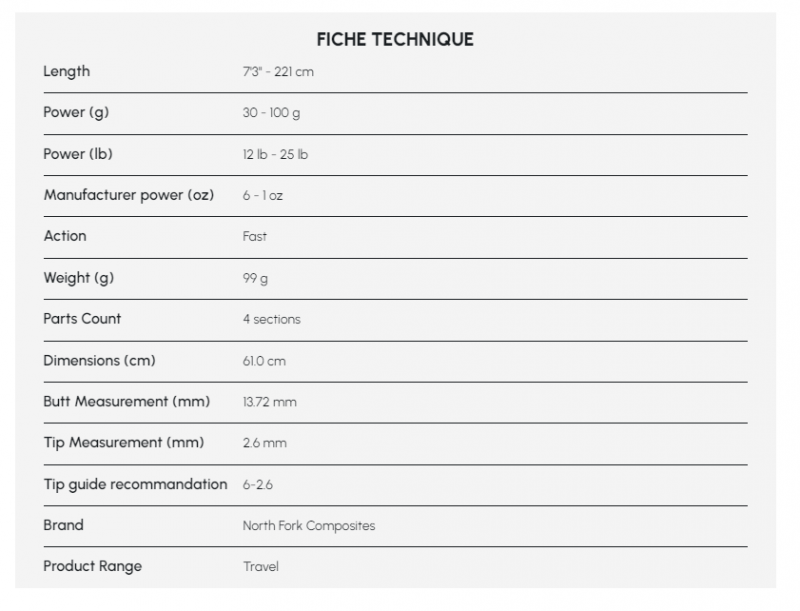Click the Power (g) label
This screenshot has height=611, width=800.
click(x=76, y=112)
